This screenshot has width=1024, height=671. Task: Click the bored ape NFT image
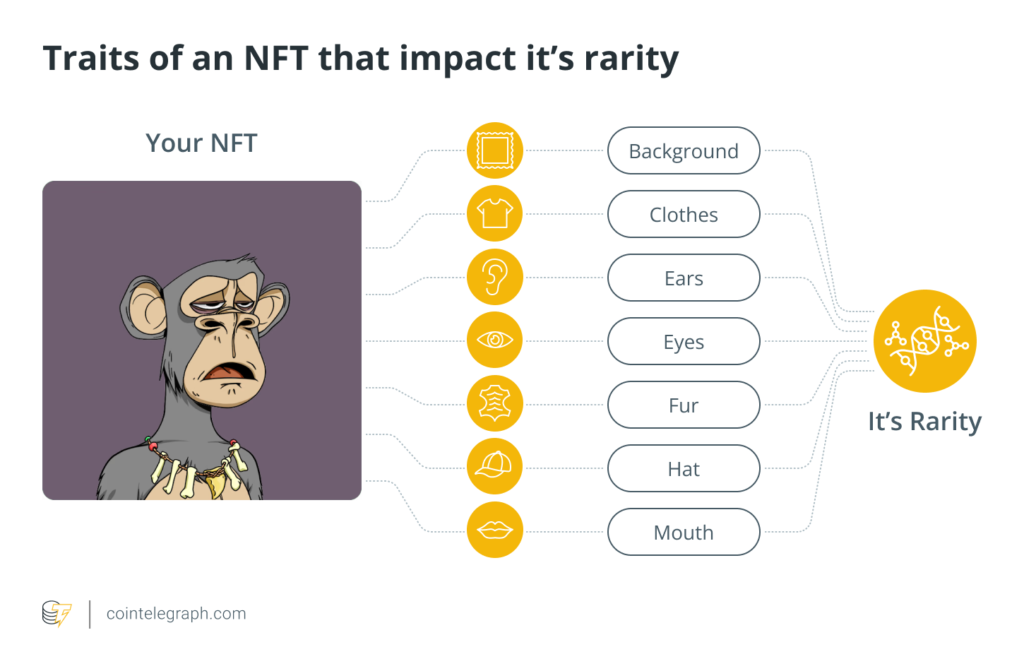pos(202,340)
